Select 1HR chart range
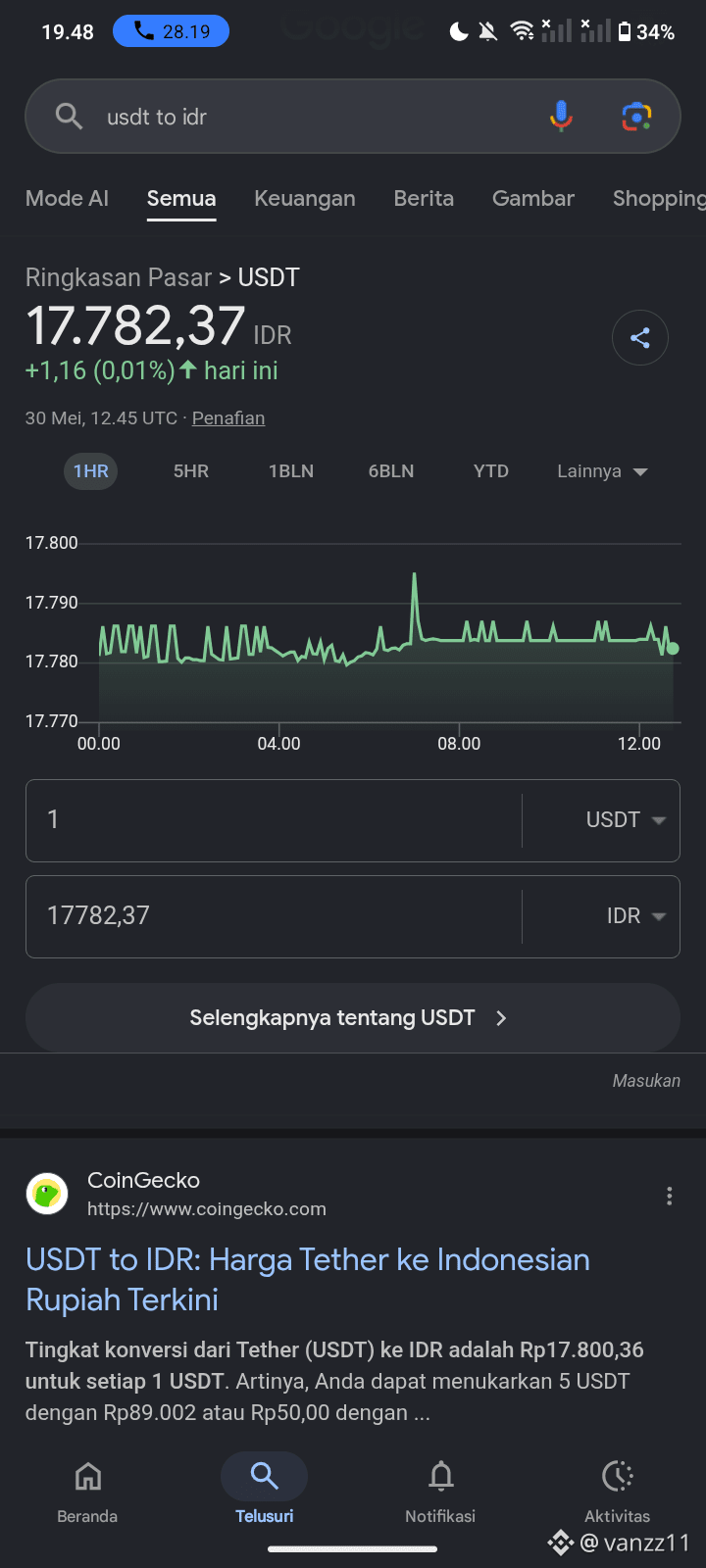706x1568 pixels. (91, 471)
